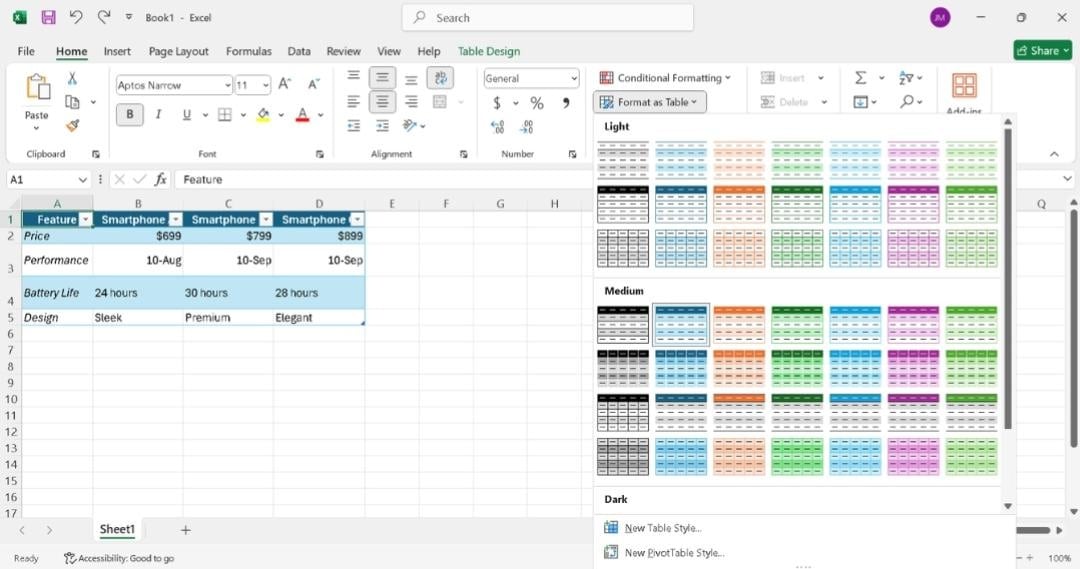Expand Conditional Formatting menu

click(x=664, y=78)
